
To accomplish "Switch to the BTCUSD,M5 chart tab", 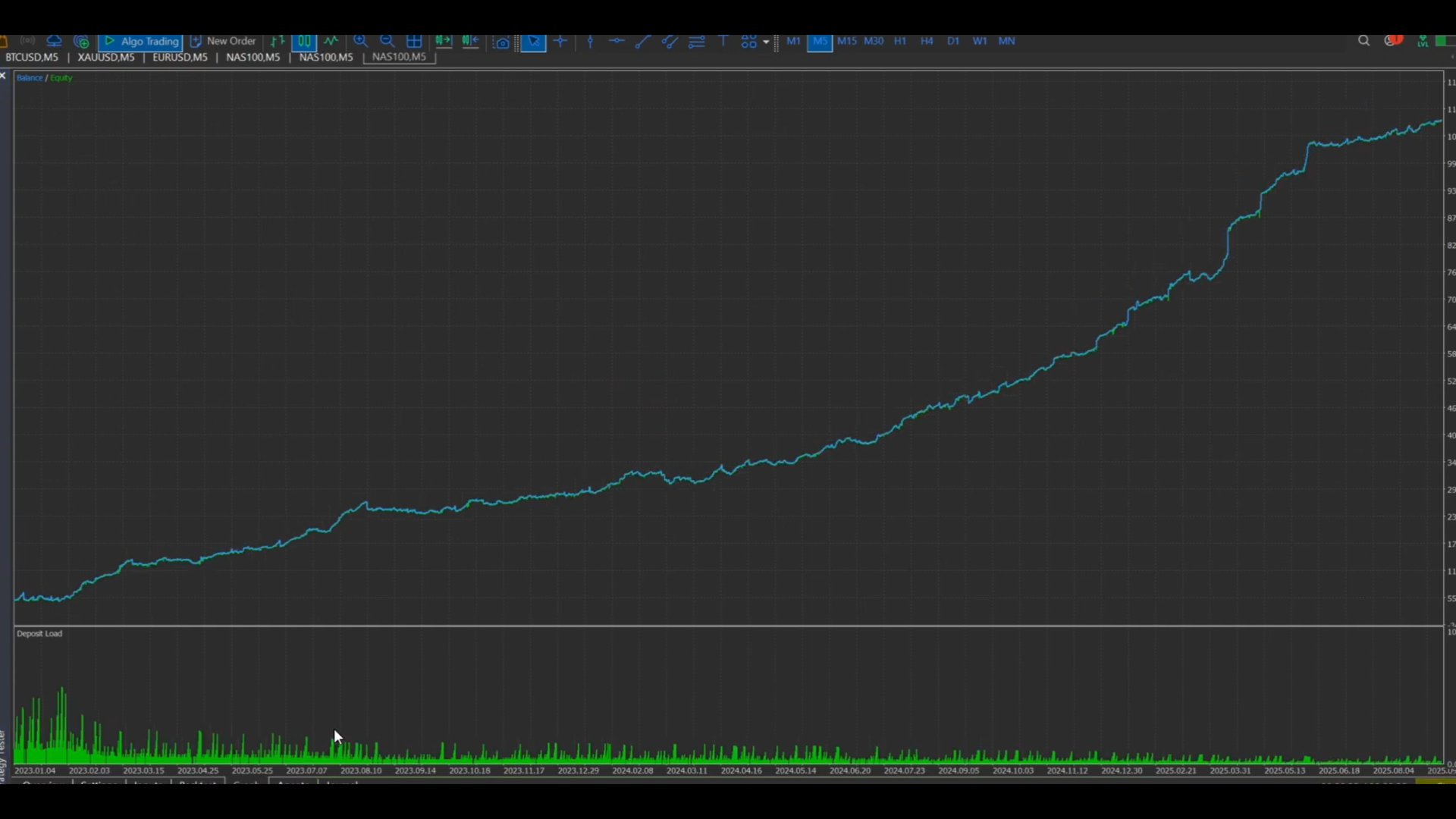I will coord(32,57).
